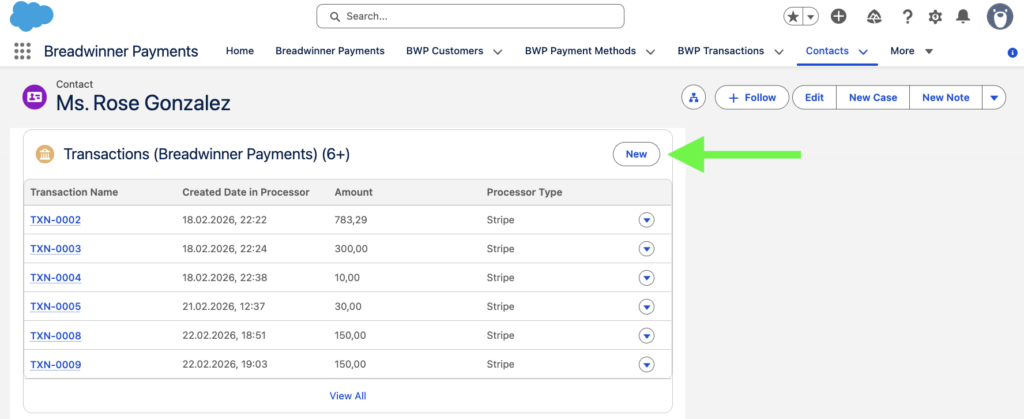Click the New Case button
The width and height of the screenshot is (1024, 419).
tap(872, 97)
